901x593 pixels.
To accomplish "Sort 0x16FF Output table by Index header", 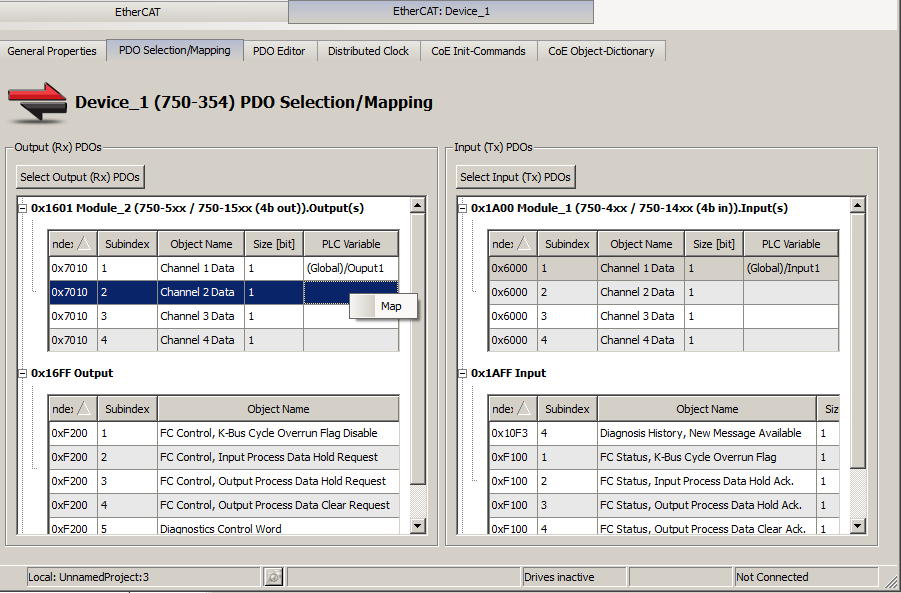I will tap(72, 409).
